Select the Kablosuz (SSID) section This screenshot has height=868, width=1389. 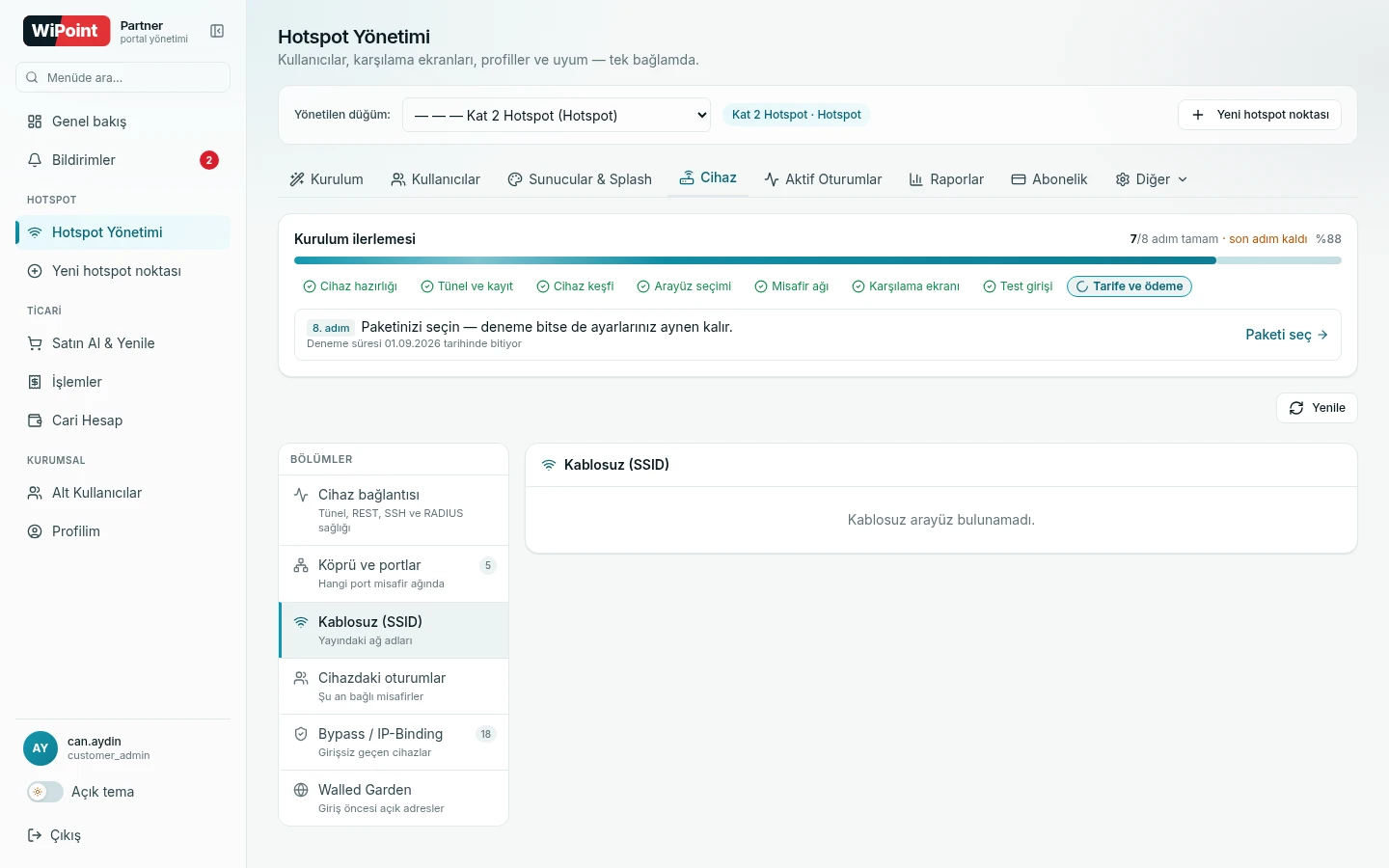[394, 630]
